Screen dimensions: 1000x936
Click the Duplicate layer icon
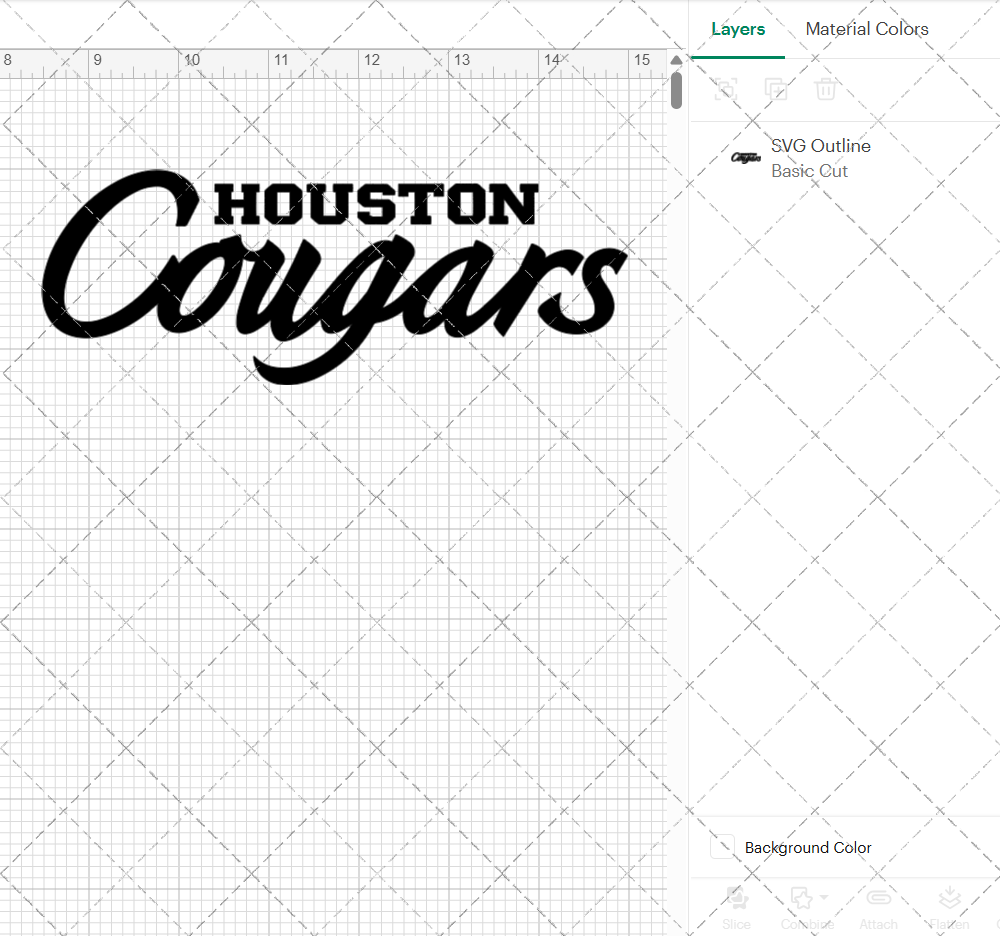[x=776, y=89]
